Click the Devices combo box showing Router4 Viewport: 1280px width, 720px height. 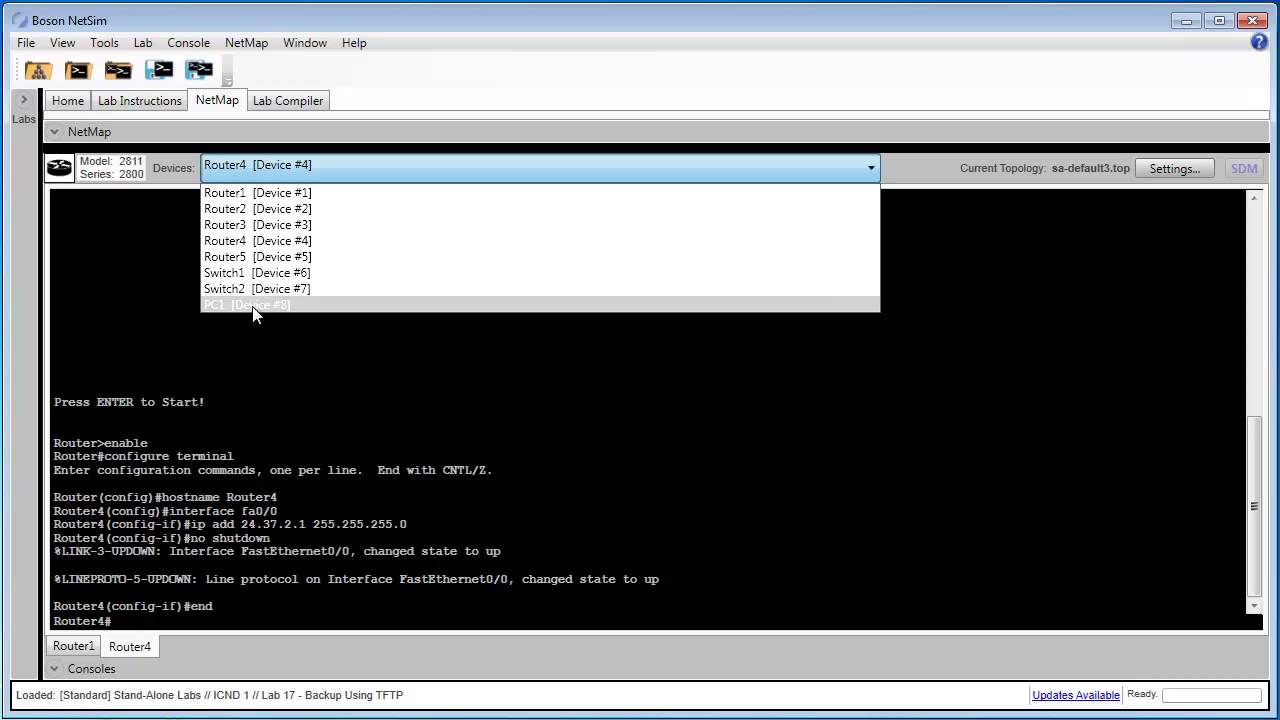point(540,168)
